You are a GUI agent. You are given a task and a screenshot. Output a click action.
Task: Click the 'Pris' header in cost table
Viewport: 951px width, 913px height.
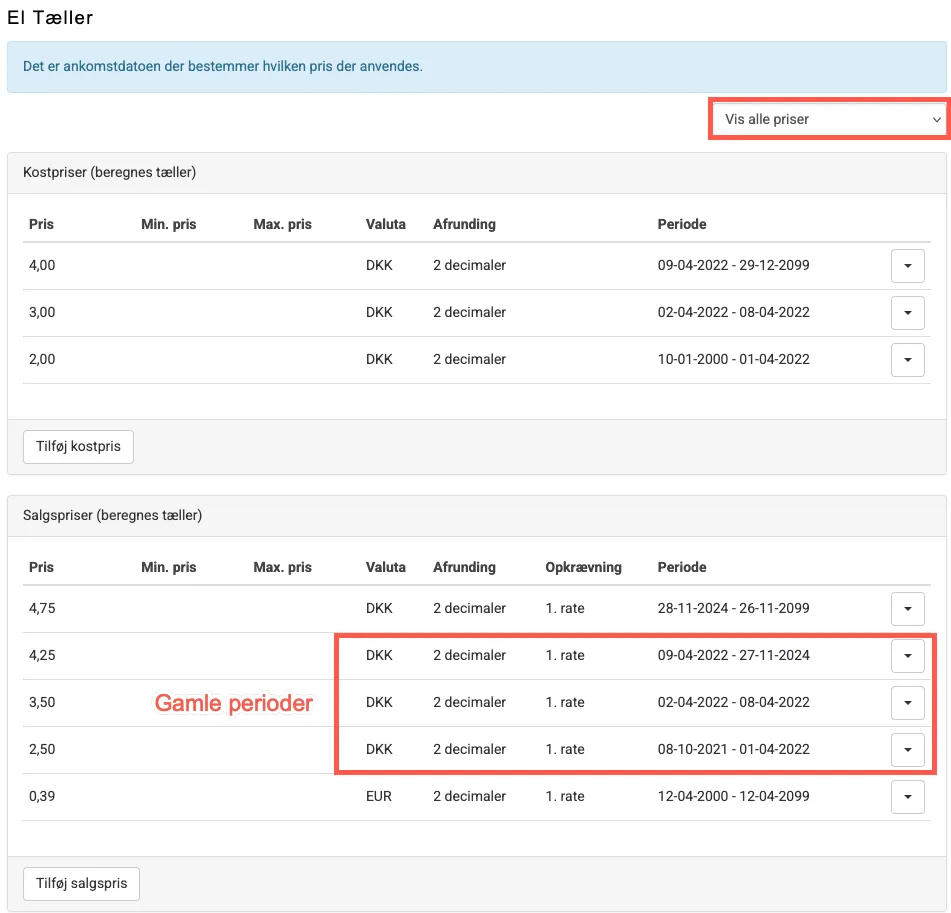[x=41, y=224]
